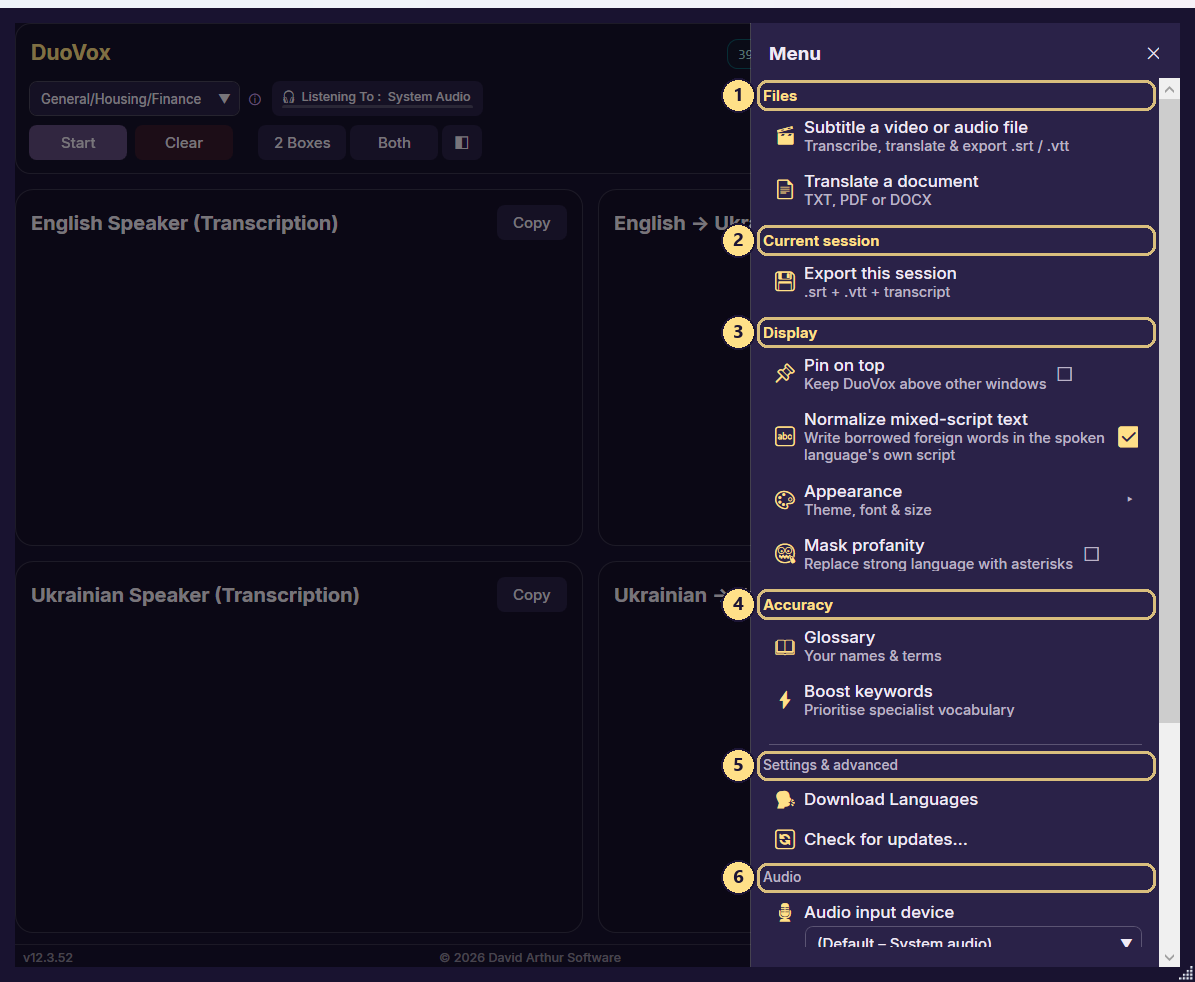Click the menu's vertical scrollbar thumb
The image size is (1195, 982).
click(x=1169, y=411)
